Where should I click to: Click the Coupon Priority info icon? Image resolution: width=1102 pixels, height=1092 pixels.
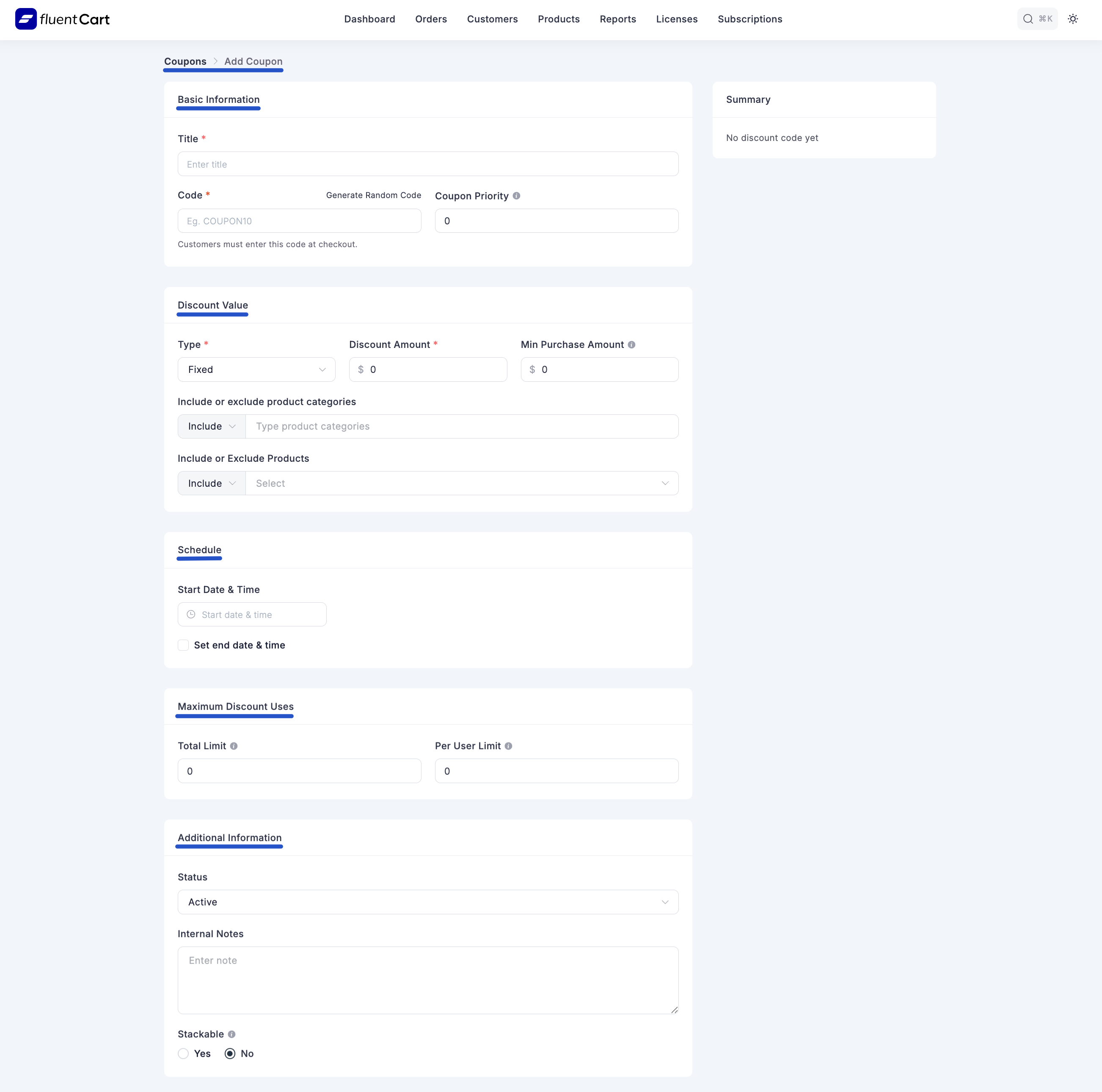click(516, 196)
